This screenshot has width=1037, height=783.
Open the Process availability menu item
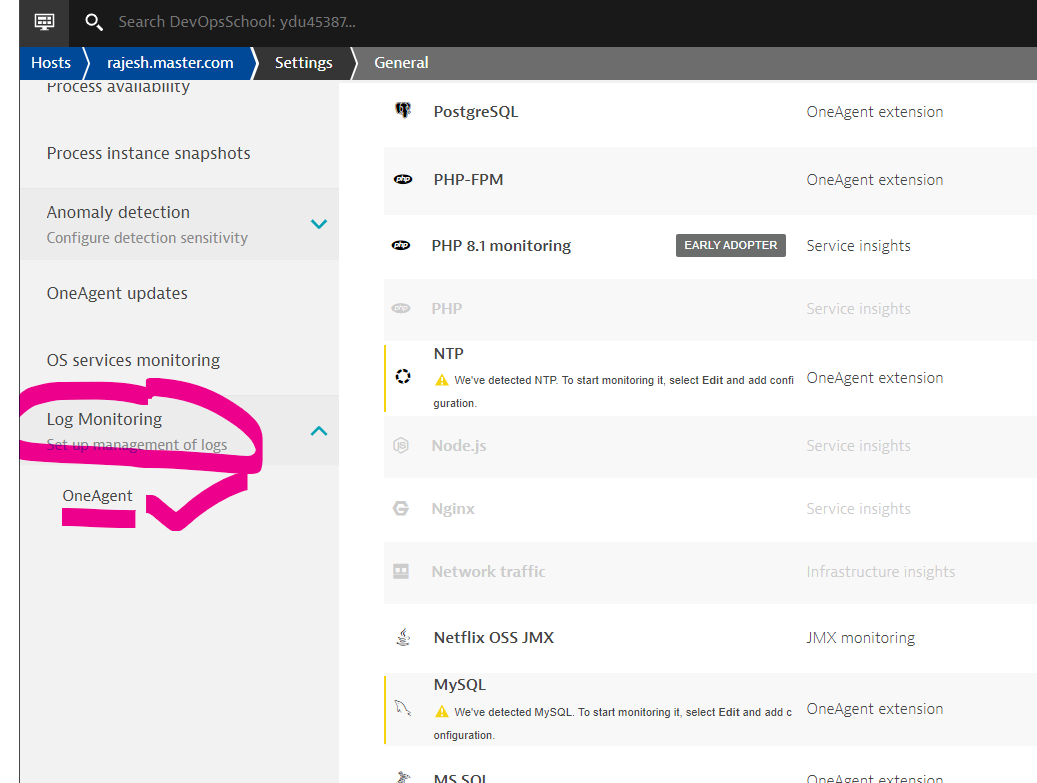pyautogui.click(x=118, y=87)
